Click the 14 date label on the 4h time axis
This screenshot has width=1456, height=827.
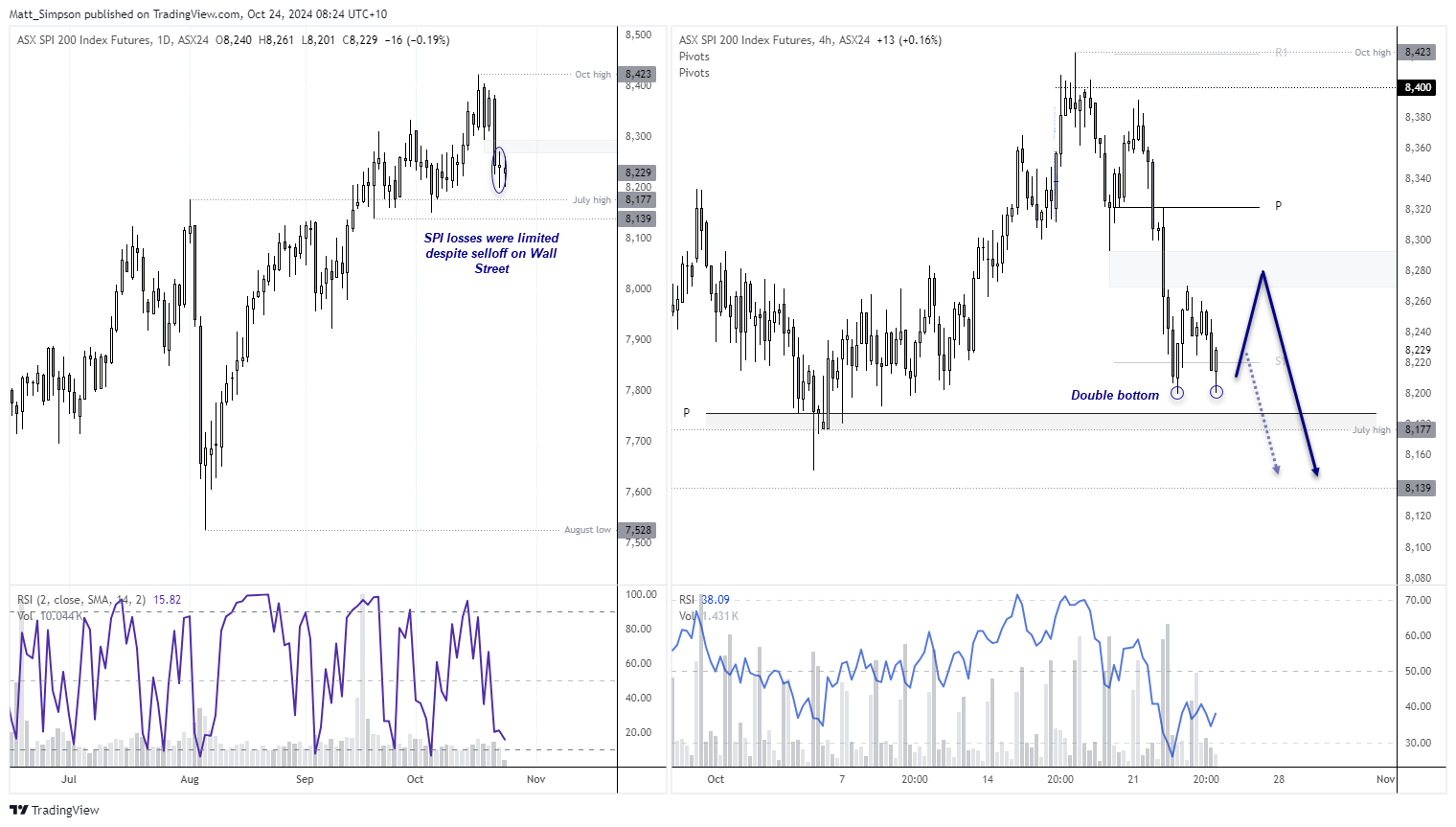(x=988, y=779)
